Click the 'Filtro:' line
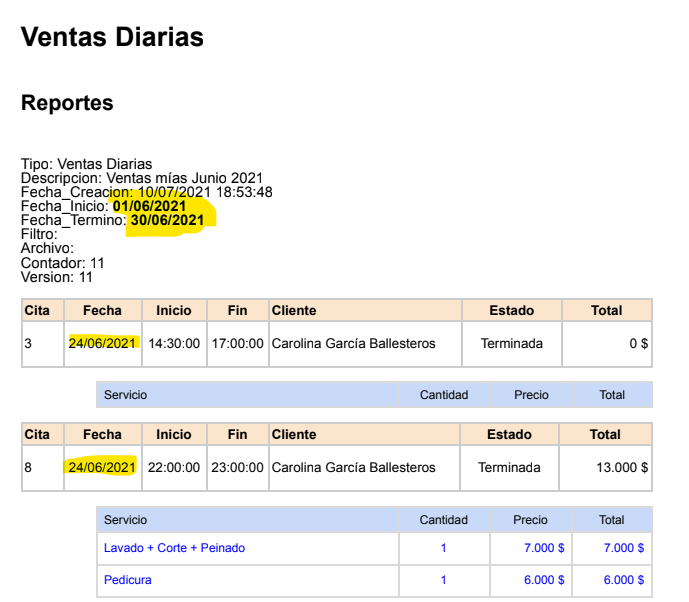Screen dimensions: 689x602 coord(39,234)
